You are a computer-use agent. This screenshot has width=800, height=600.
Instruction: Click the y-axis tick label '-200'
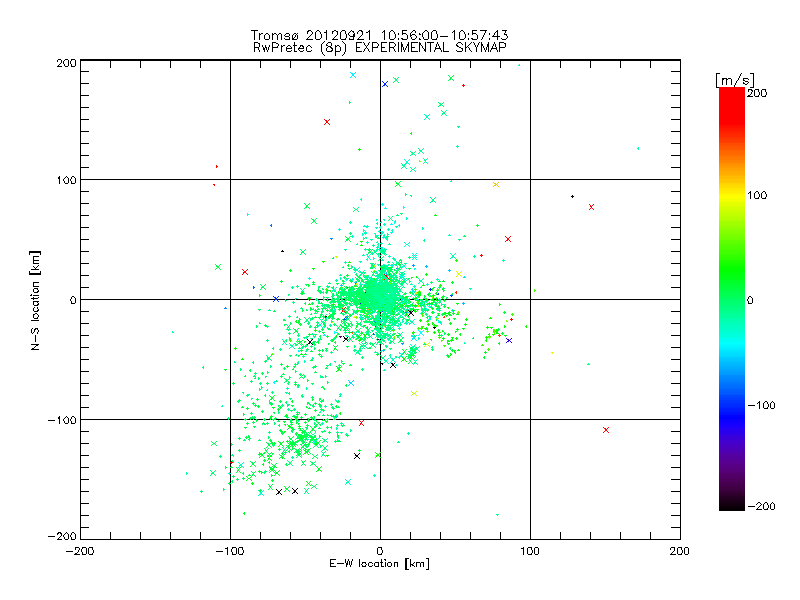62,536
